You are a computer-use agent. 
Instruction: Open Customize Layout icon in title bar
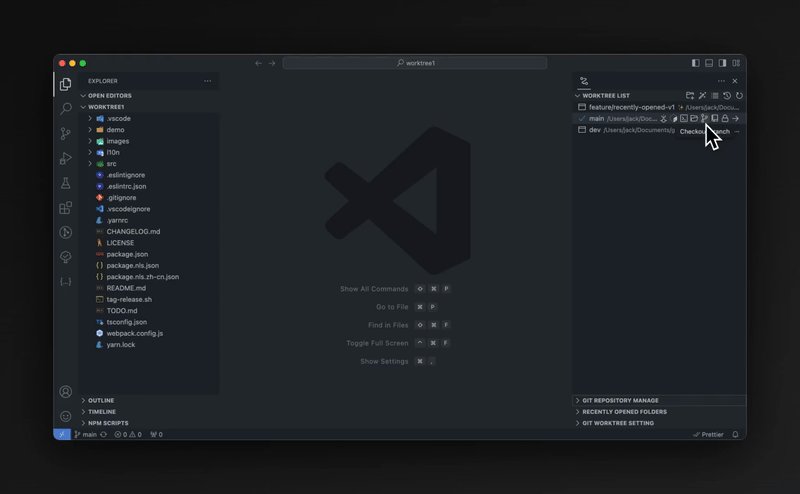(x=736, y=63)
